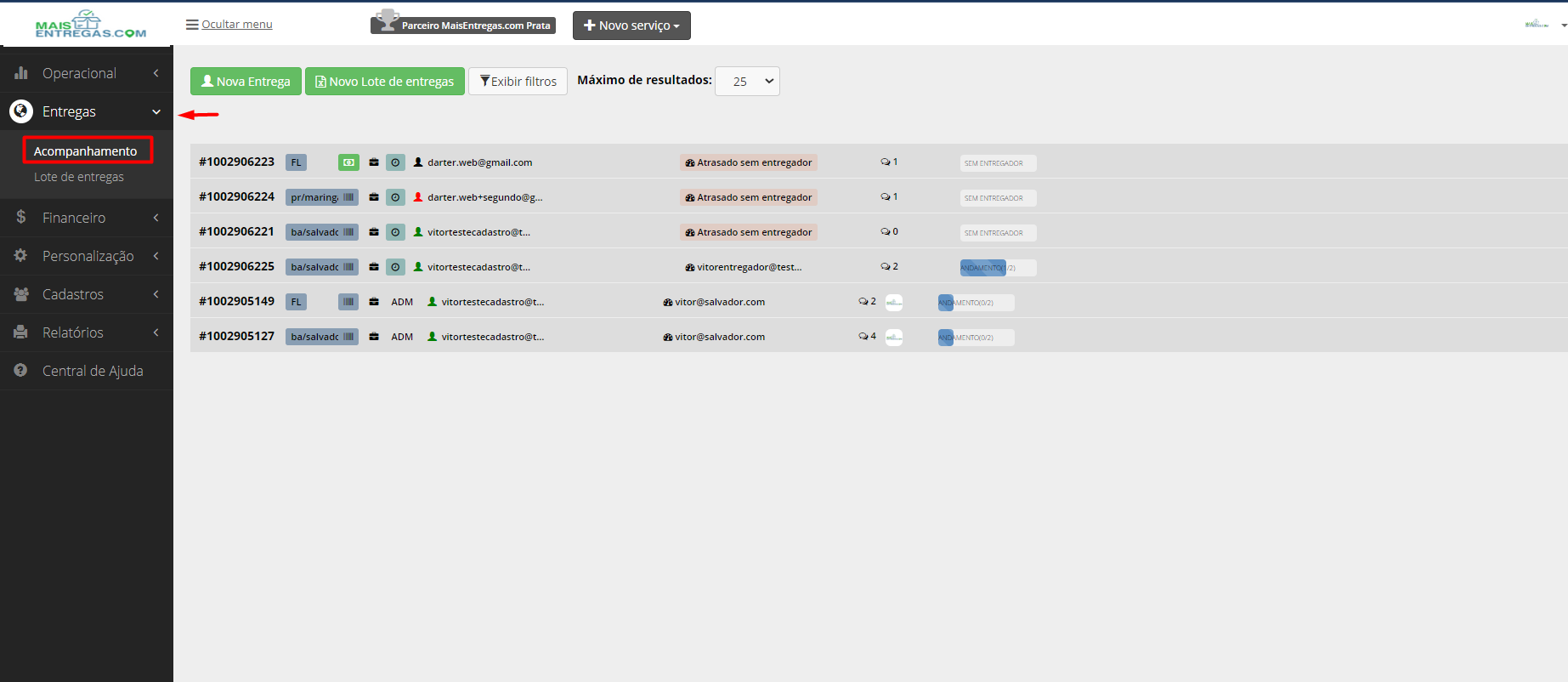The height and width of the screenshot is (682, 1568).
Task: Hide the sidebar with Ocultar menu
Action: point(229,25)
